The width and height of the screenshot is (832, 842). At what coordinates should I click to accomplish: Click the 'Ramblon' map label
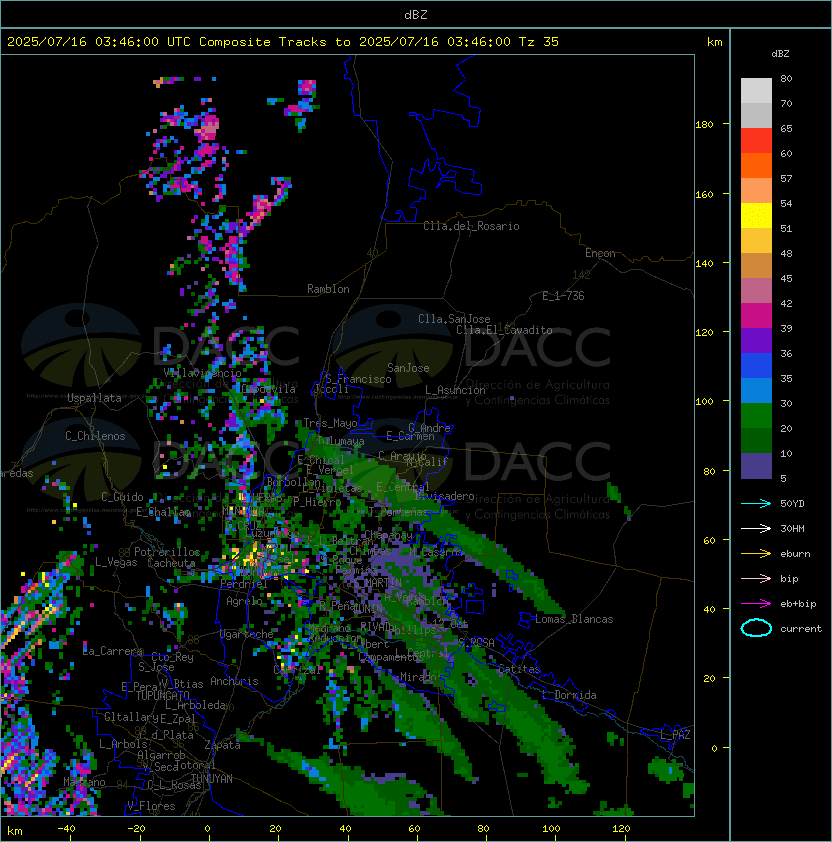(x=328, y=289)
